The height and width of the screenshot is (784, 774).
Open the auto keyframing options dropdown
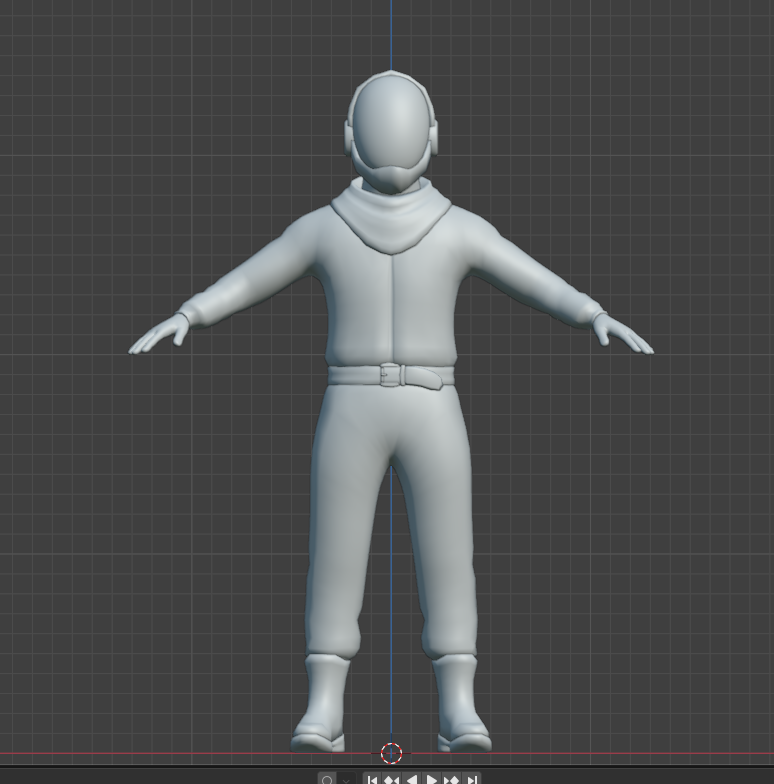(x=346, y=779)
